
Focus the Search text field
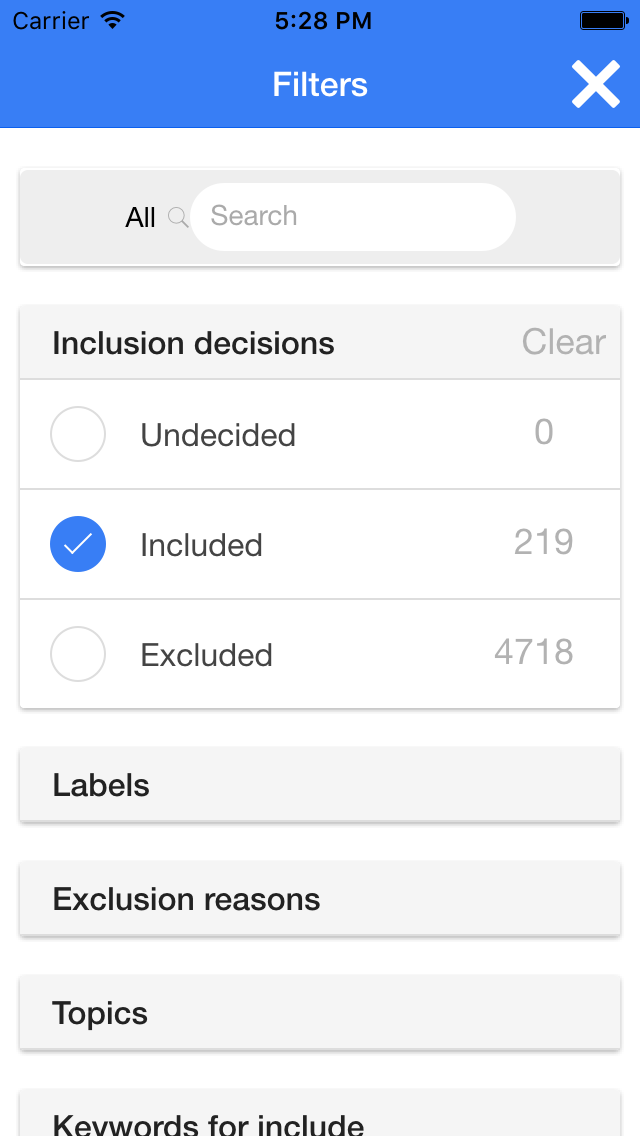pyautogui.click(x=353, y=217)
